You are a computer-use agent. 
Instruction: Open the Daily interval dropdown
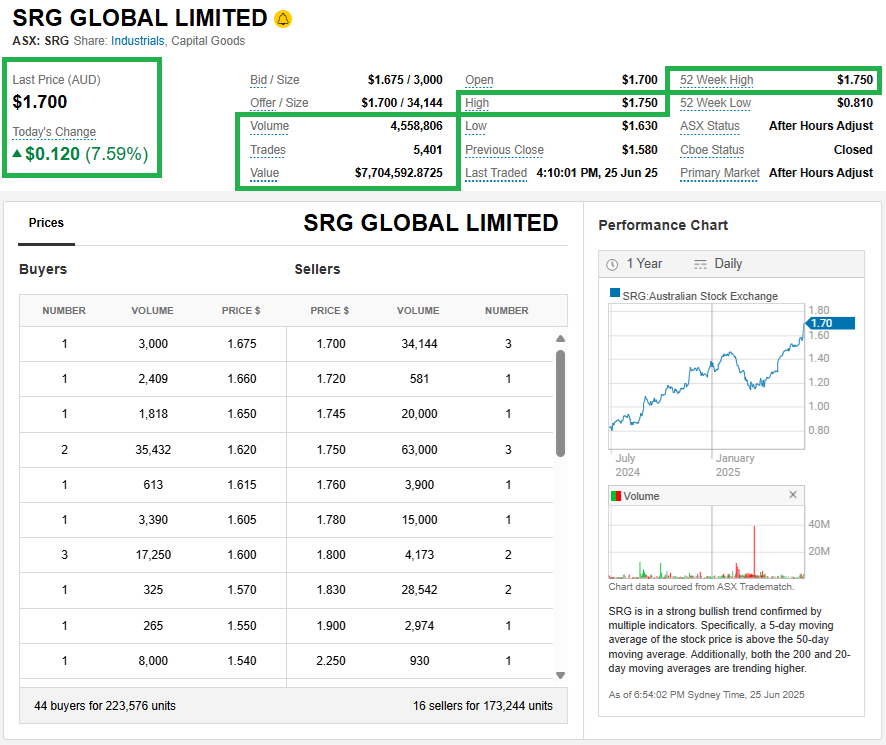[x=728, y=264]
